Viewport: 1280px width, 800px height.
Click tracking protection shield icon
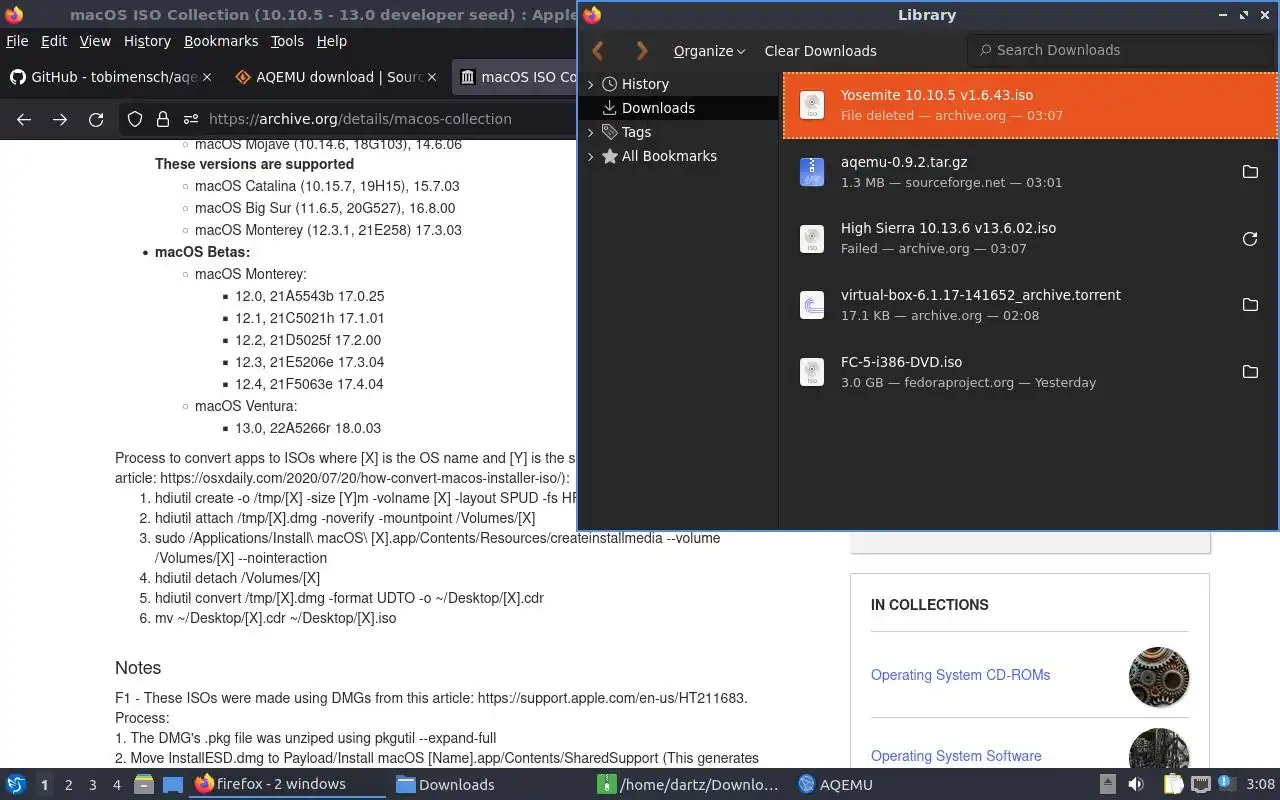tap(135, 119)
